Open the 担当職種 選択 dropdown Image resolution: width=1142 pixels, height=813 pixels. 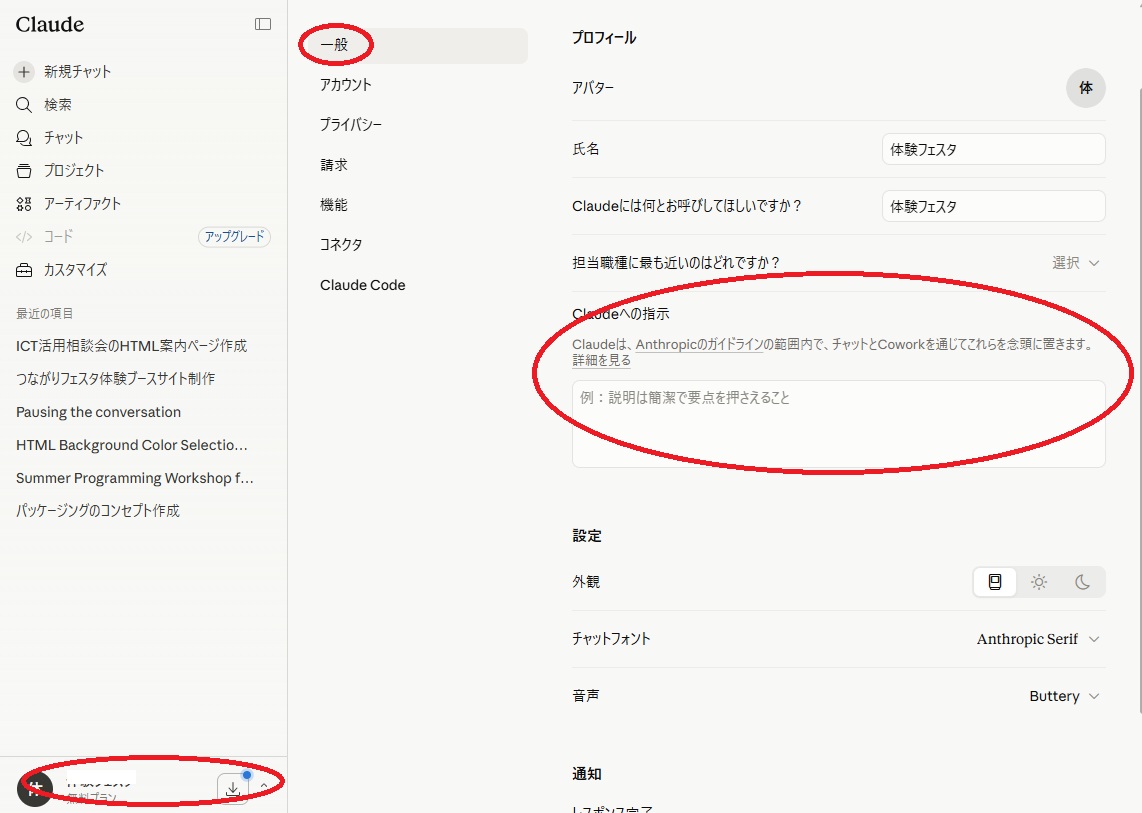point(1076,263)
